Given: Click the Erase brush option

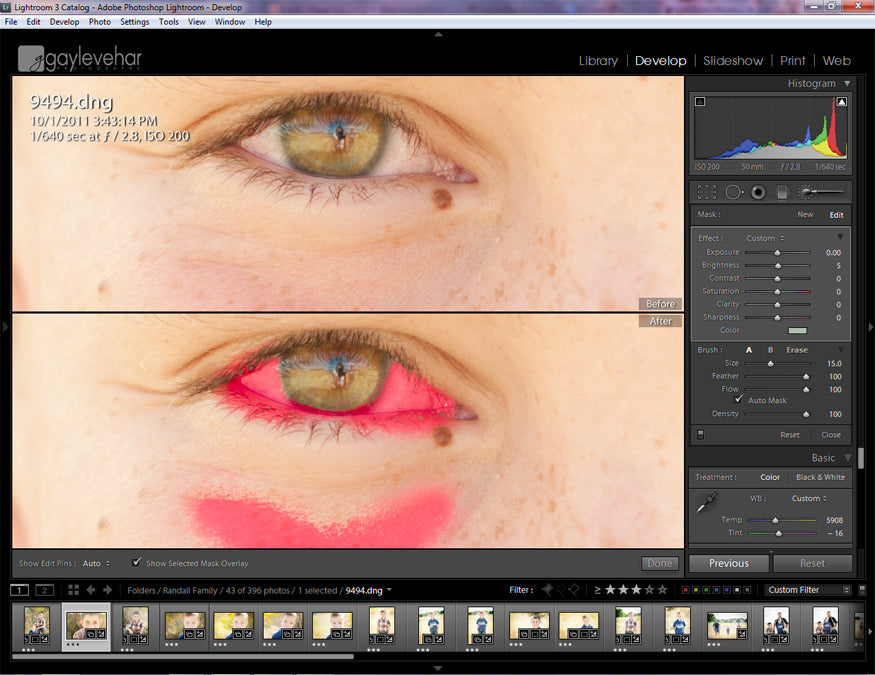Looking at the screenshot, I should coord(796,350).
